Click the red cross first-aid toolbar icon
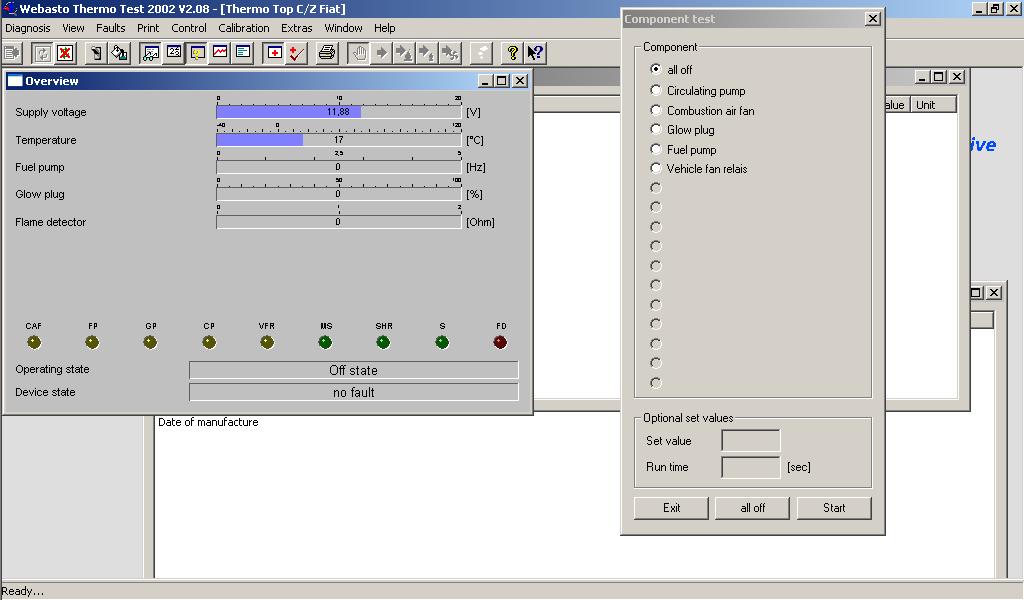 tap(274, 53)
